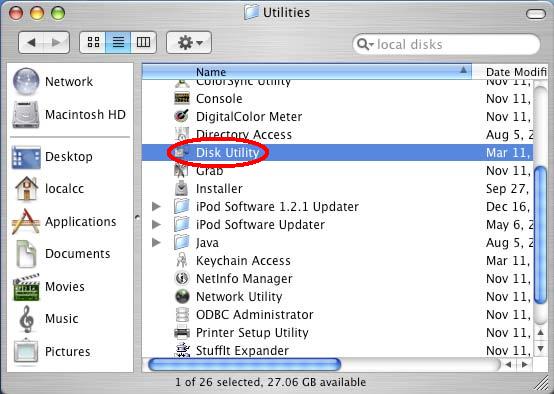Viewport: 554px width, 394px height.
Task: Switch to icon view
Action: (93, 42)
